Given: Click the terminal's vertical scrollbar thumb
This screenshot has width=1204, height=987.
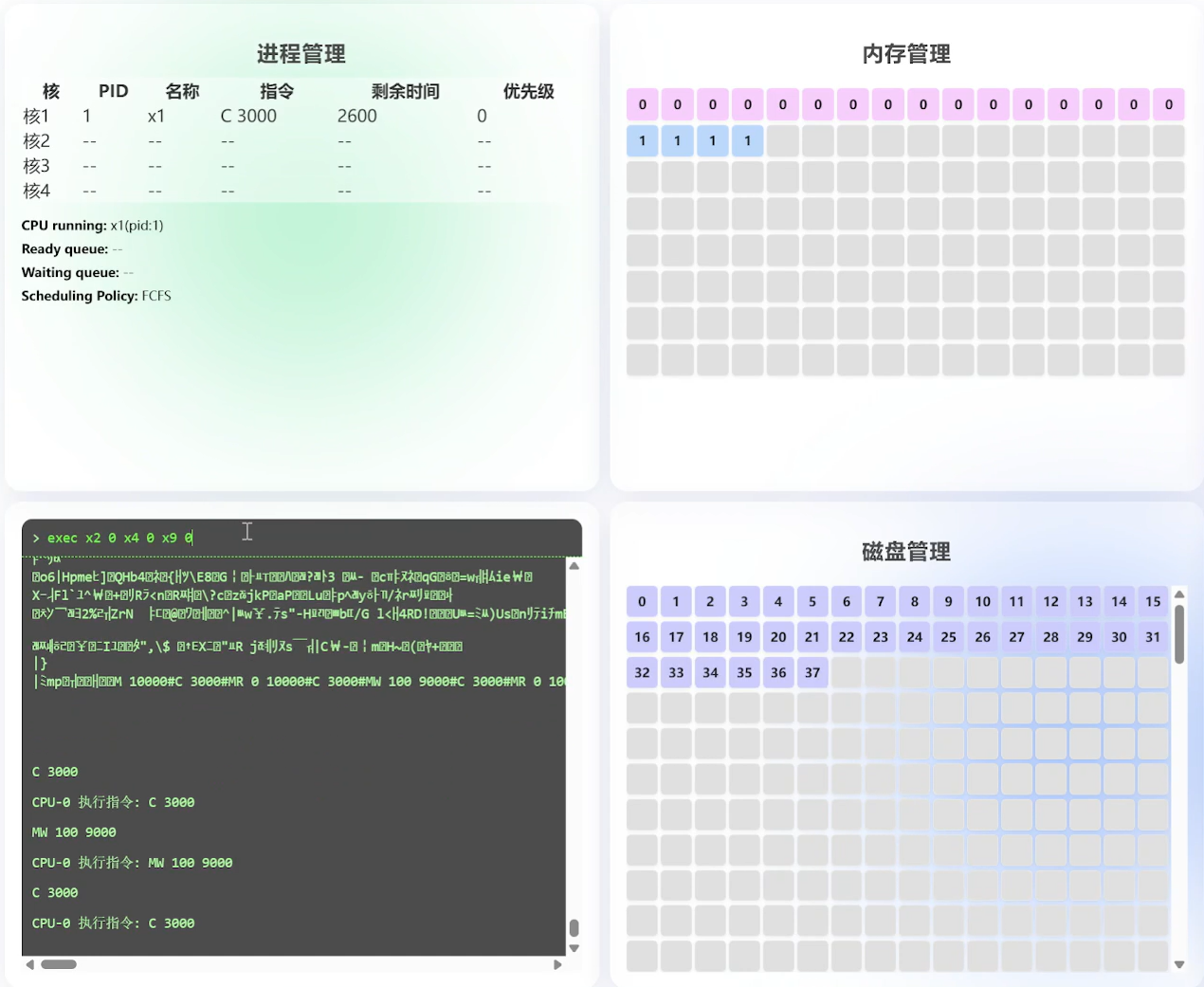Looking at the screenshot, I should coord(574,927).
